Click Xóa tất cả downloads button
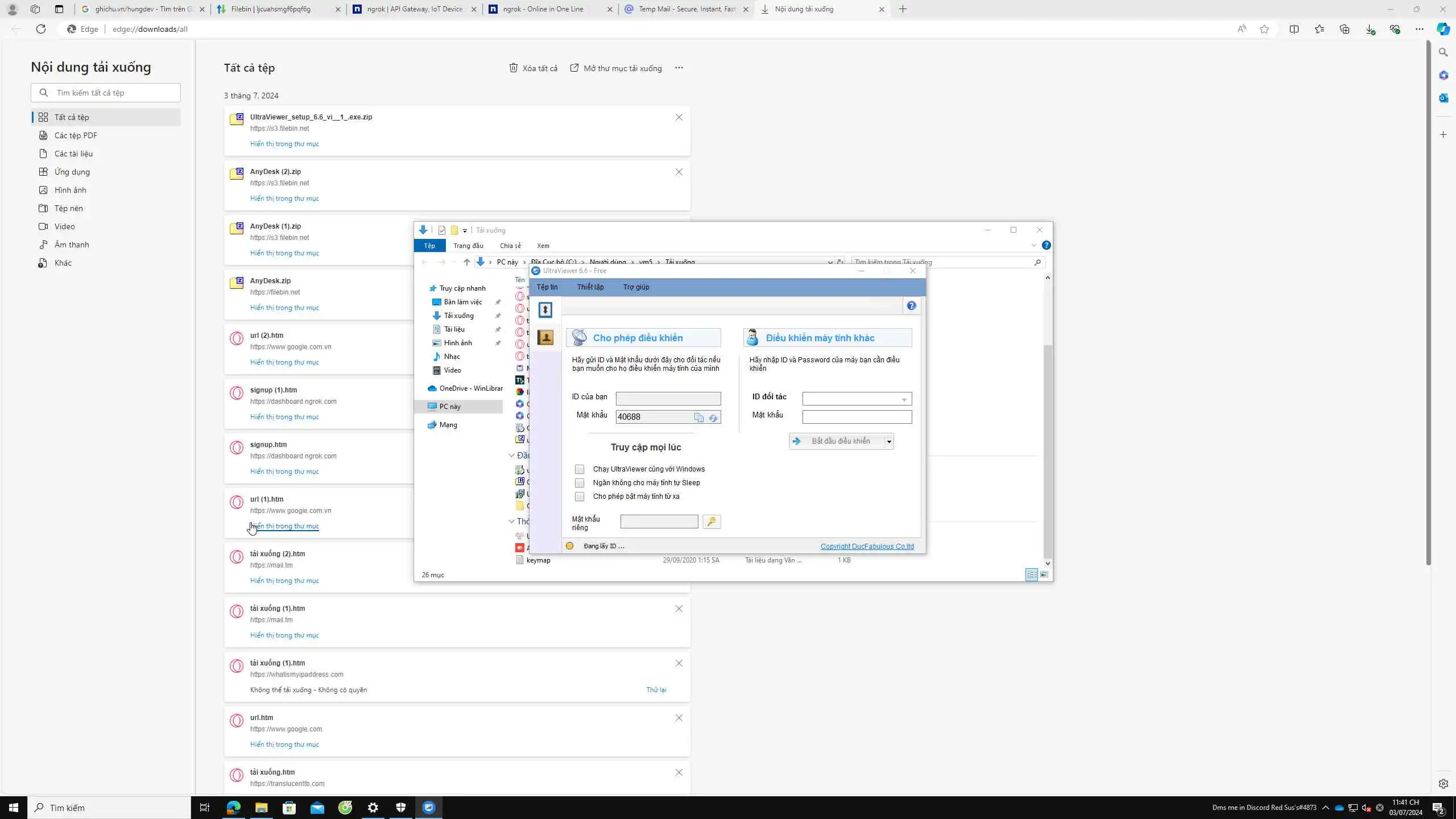Image resolution: width=1456 pixels, height=819 pixels. (533, 68)
